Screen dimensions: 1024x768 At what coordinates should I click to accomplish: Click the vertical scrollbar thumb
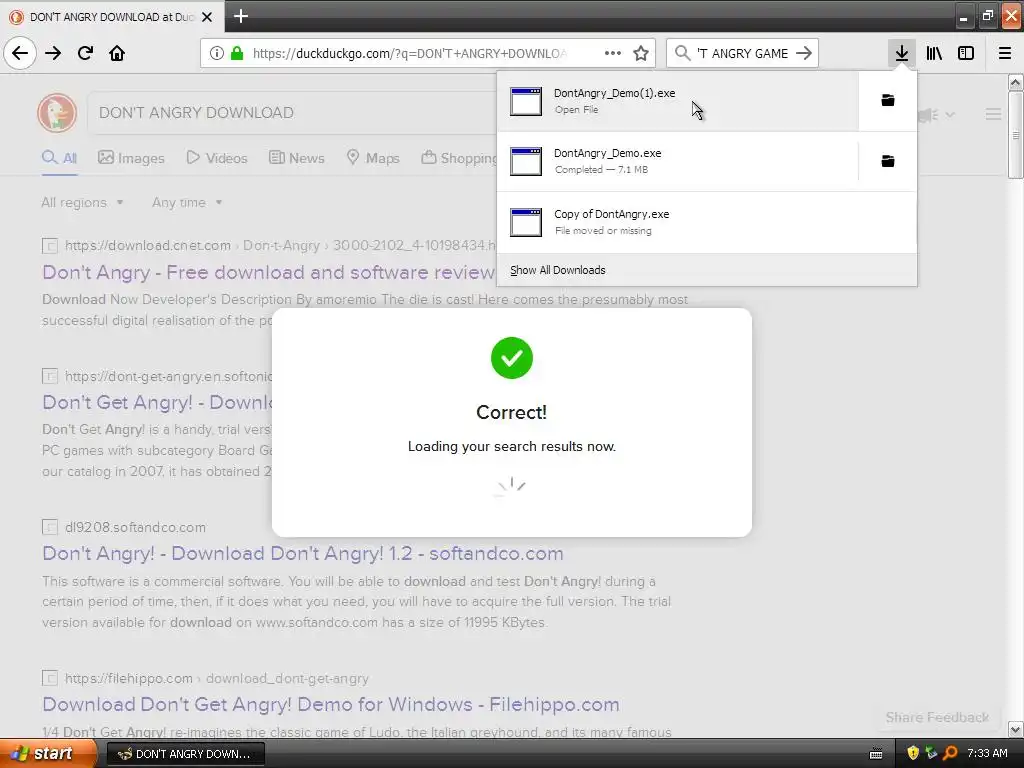pyautogui.click(x=1016, y=135)
